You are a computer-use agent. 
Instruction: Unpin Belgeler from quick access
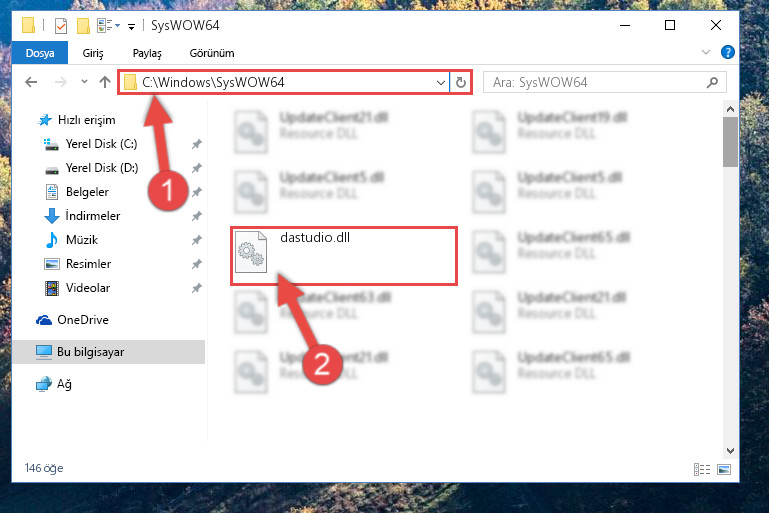[x=197, y=192]
